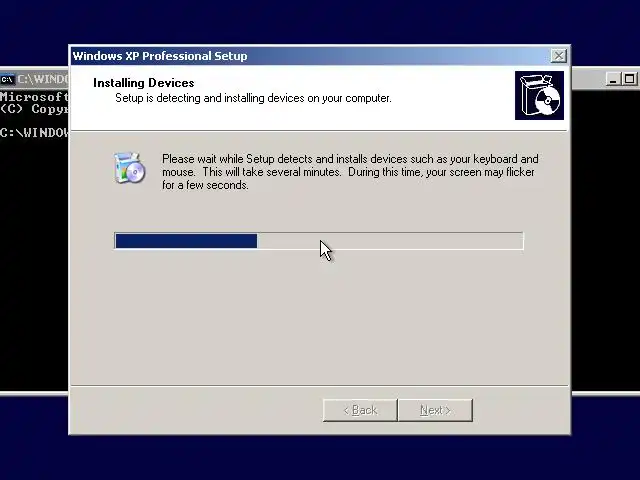Click the "Microsoft" line in the command prompt
This screenshot has height=480, width=640.
coord(34,97)
